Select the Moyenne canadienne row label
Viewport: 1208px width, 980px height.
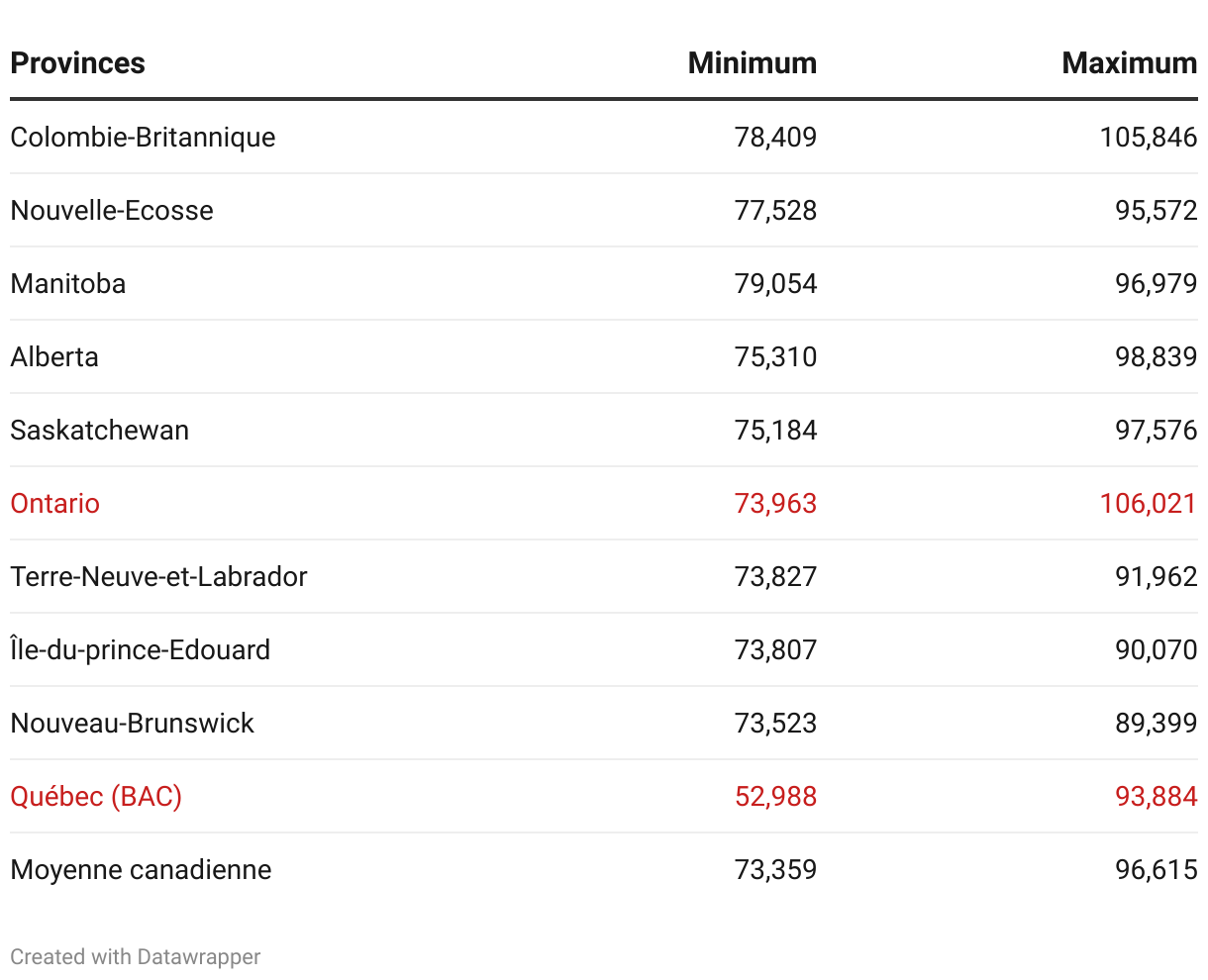[x=141, y=869]
